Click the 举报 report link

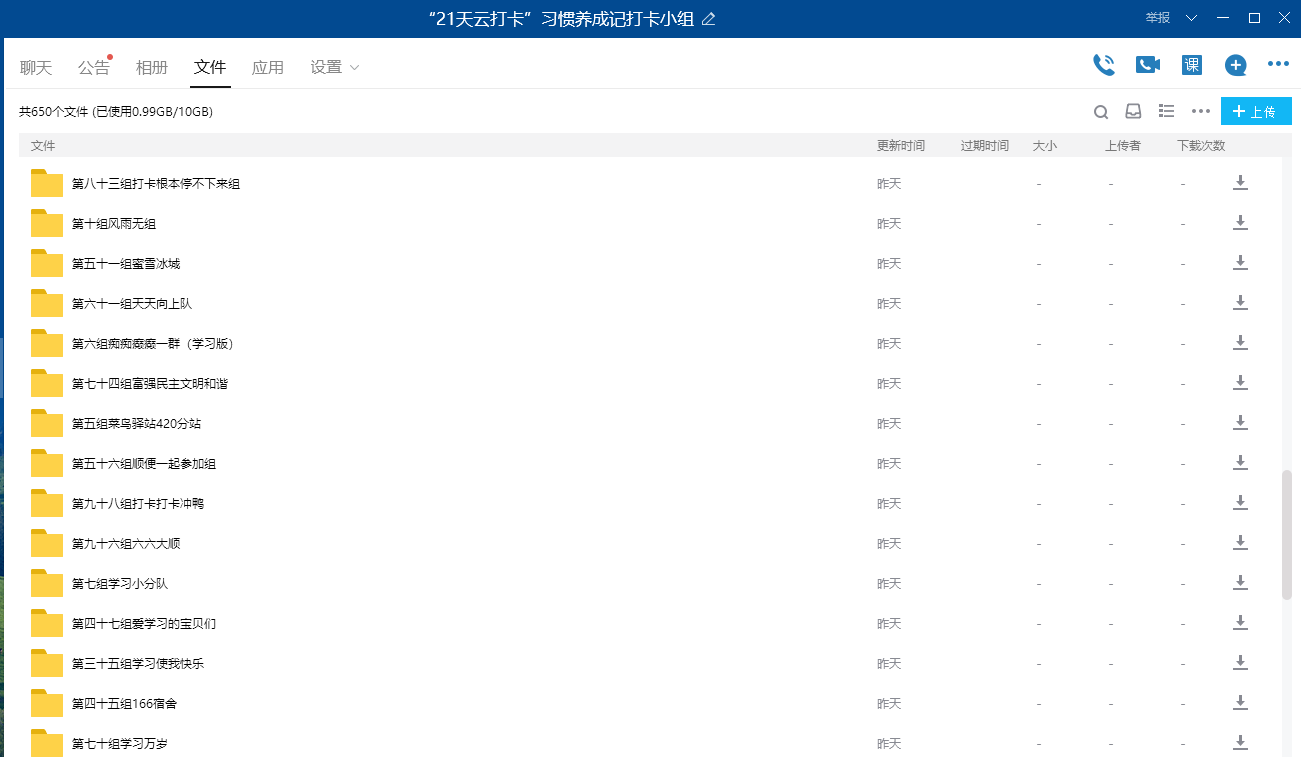1158,18
